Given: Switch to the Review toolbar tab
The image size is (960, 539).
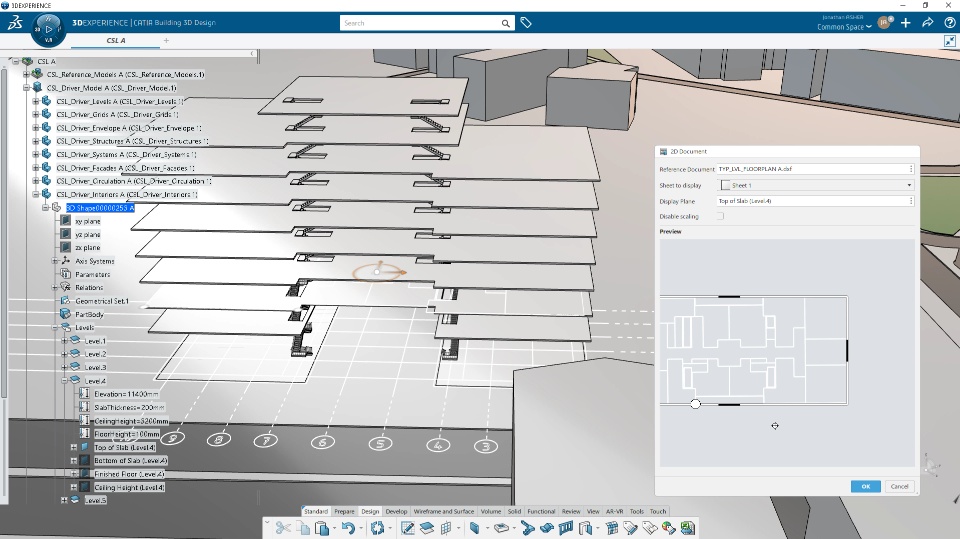Looking at the screenshot, I should (x=571, y=511).
